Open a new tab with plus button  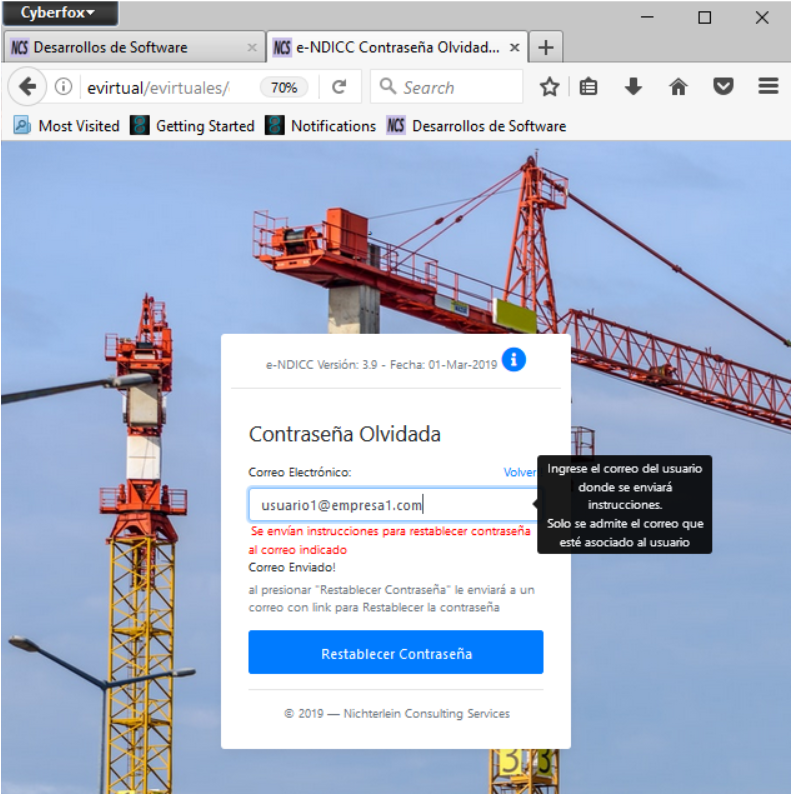[x=545, y=47]
